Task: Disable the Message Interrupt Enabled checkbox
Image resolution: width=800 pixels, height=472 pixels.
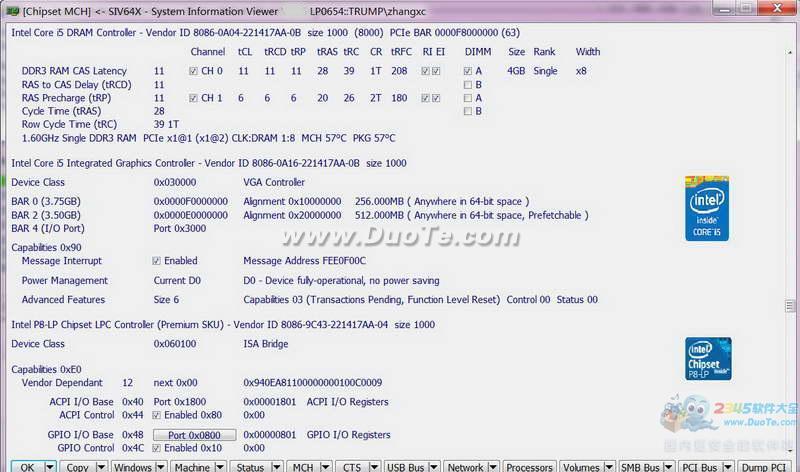Action: [157, 261]
